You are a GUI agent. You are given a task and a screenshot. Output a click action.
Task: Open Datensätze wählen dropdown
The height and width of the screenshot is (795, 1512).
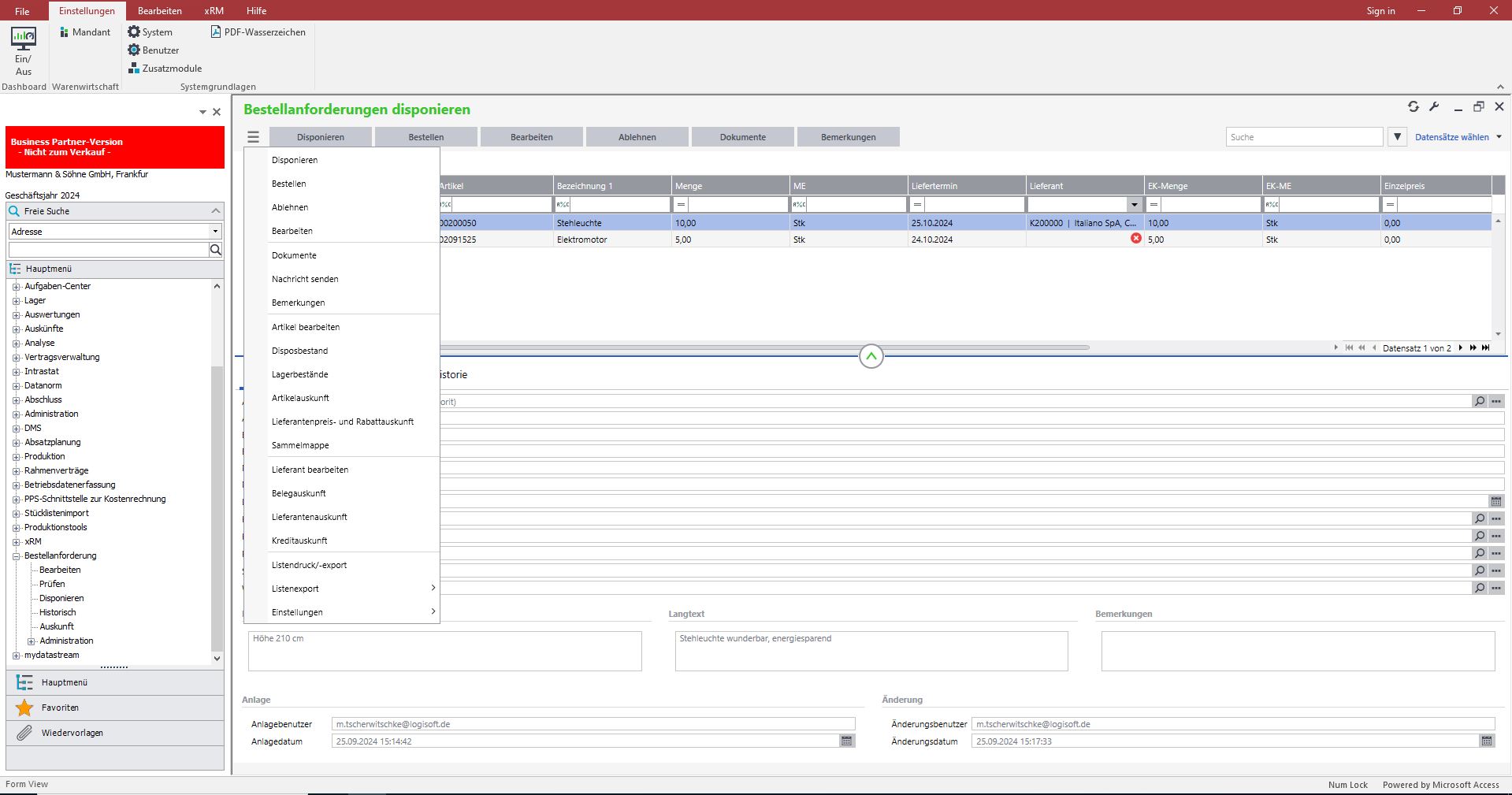[x=1458, y=137]
